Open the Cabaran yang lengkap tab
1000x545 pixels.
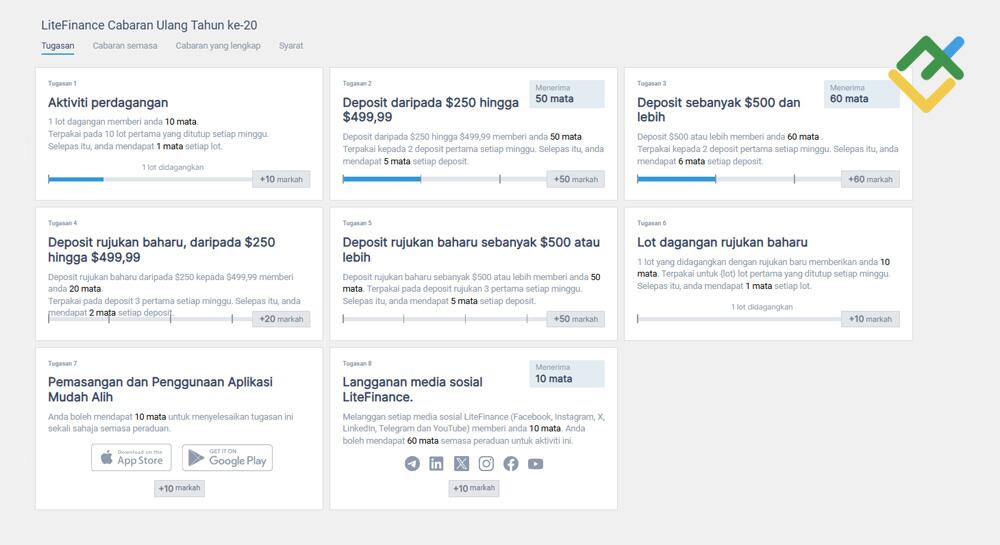click(218, 46)
